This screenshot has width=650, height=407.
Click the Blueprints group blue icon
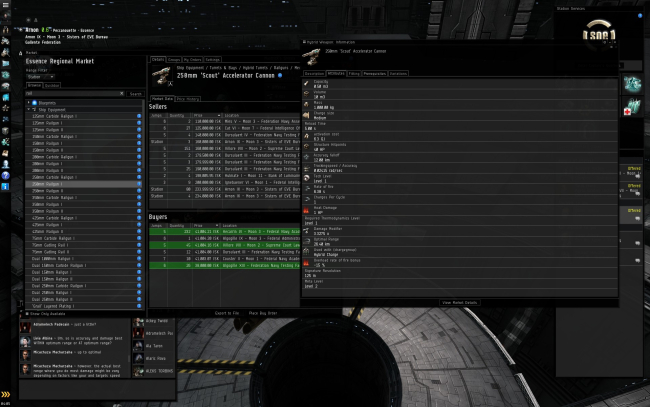click(34, 103)
